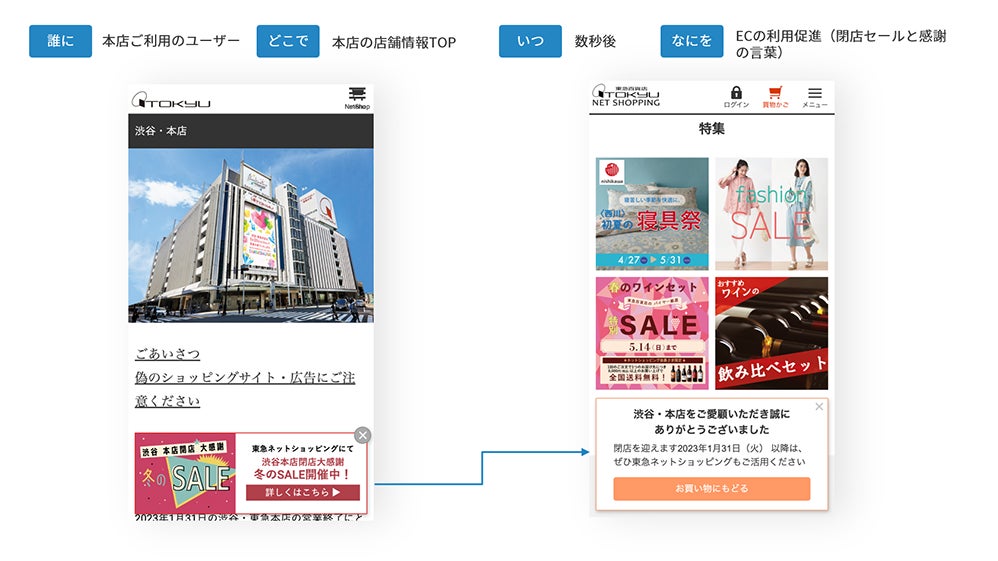Open the 偽のショッピングサイト warning link
The height and width of the screenshot is (561, 998).
point(245,389)
